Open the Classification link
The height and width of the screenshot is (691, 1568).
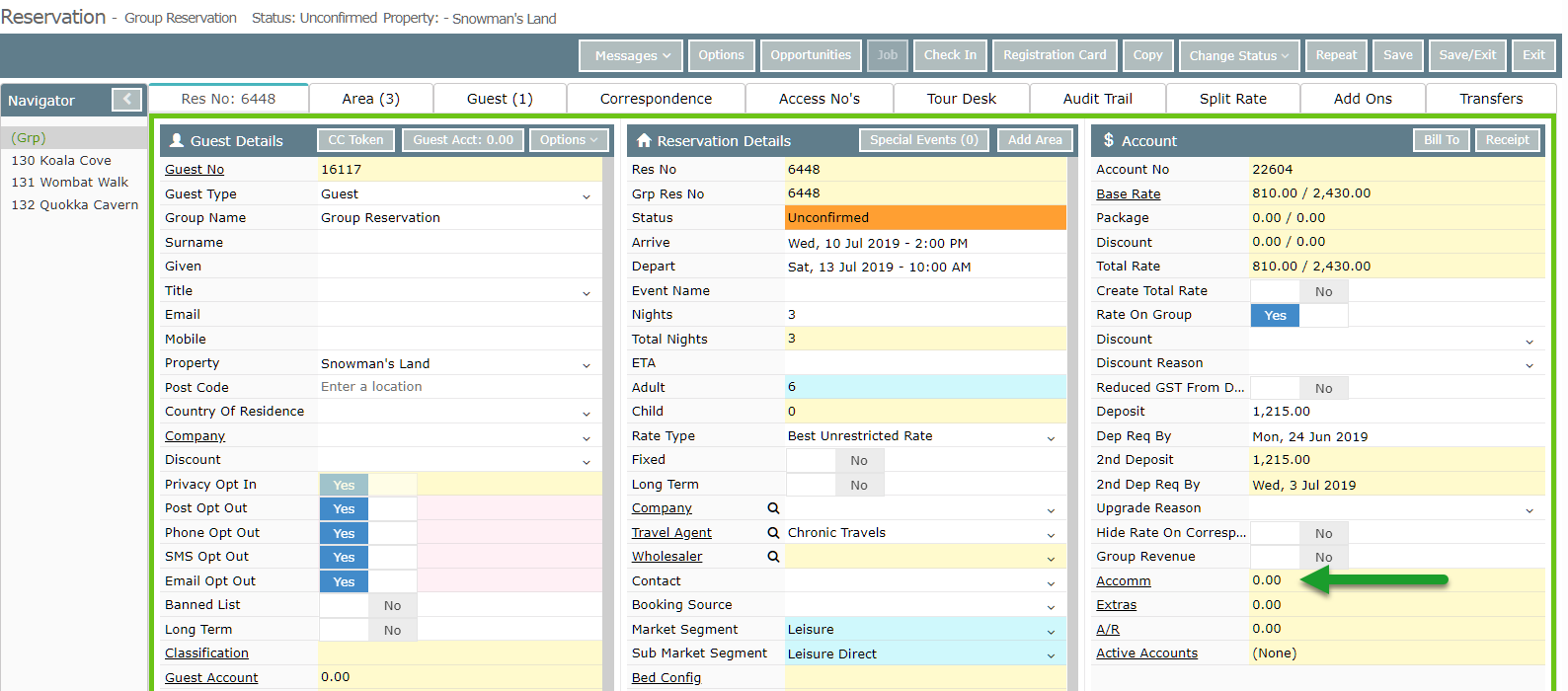pyautogui.click(x=206, y=653)
